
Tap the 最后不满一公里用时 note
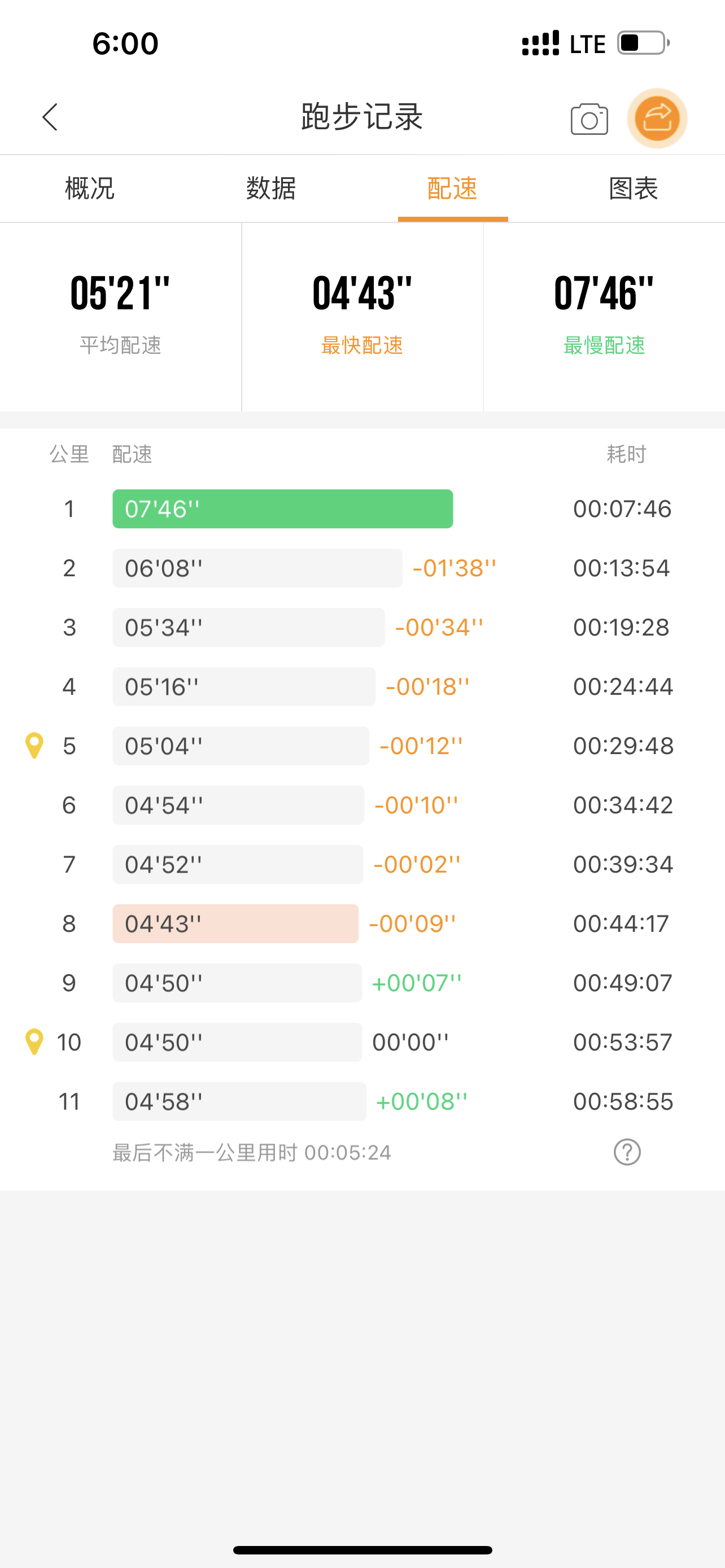(251, 1152)
